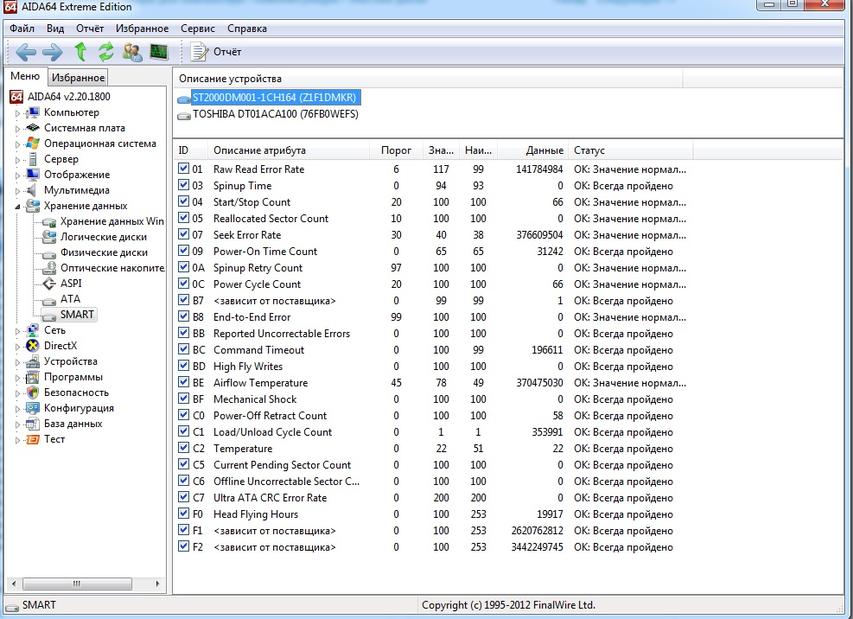
Task: Open the Отчёт menu
Action: pyautogui.click(x=90, y=28)
